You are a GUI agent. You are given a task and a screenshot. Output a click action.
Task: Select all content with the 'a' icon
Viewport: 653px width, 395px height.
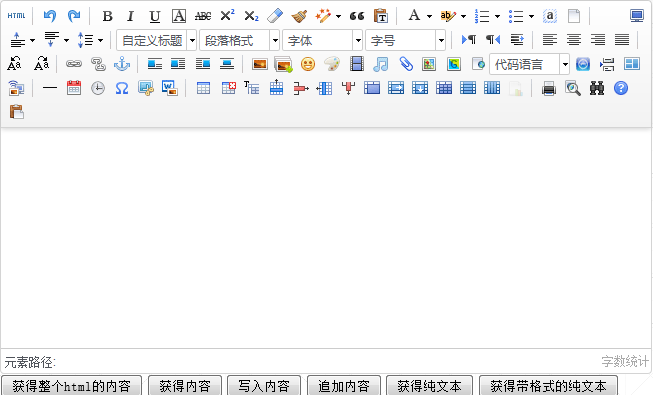pyautogui.click(x=550, y=16)
